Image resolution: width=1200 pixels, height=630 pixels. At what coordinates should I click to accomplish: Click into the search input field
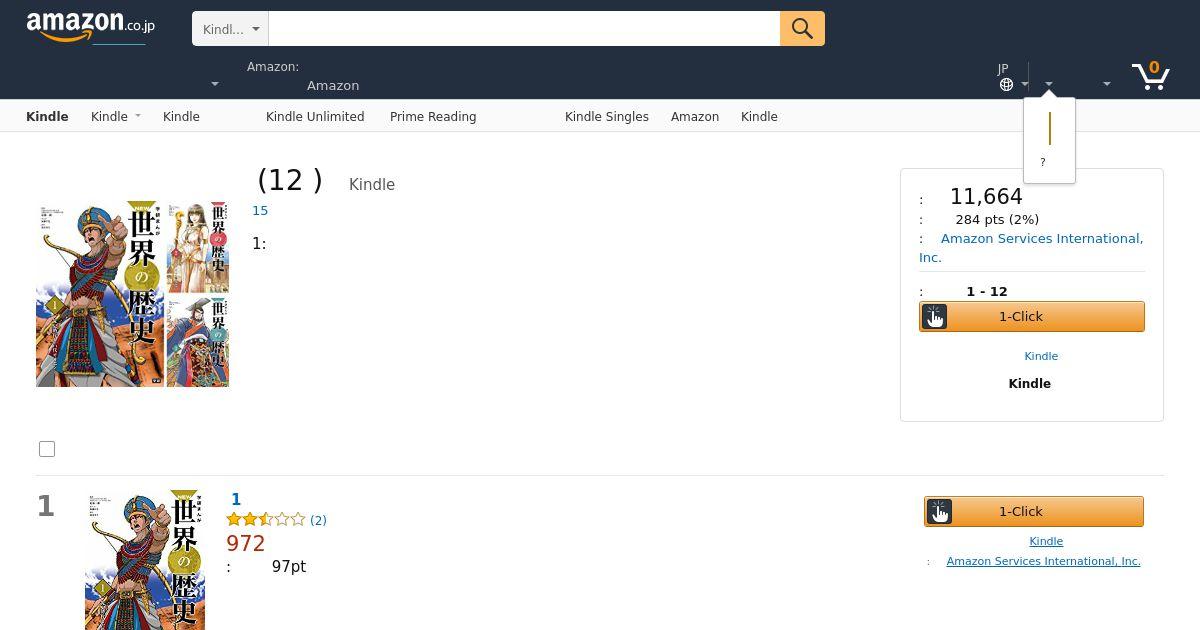click(x=524, y=29)
